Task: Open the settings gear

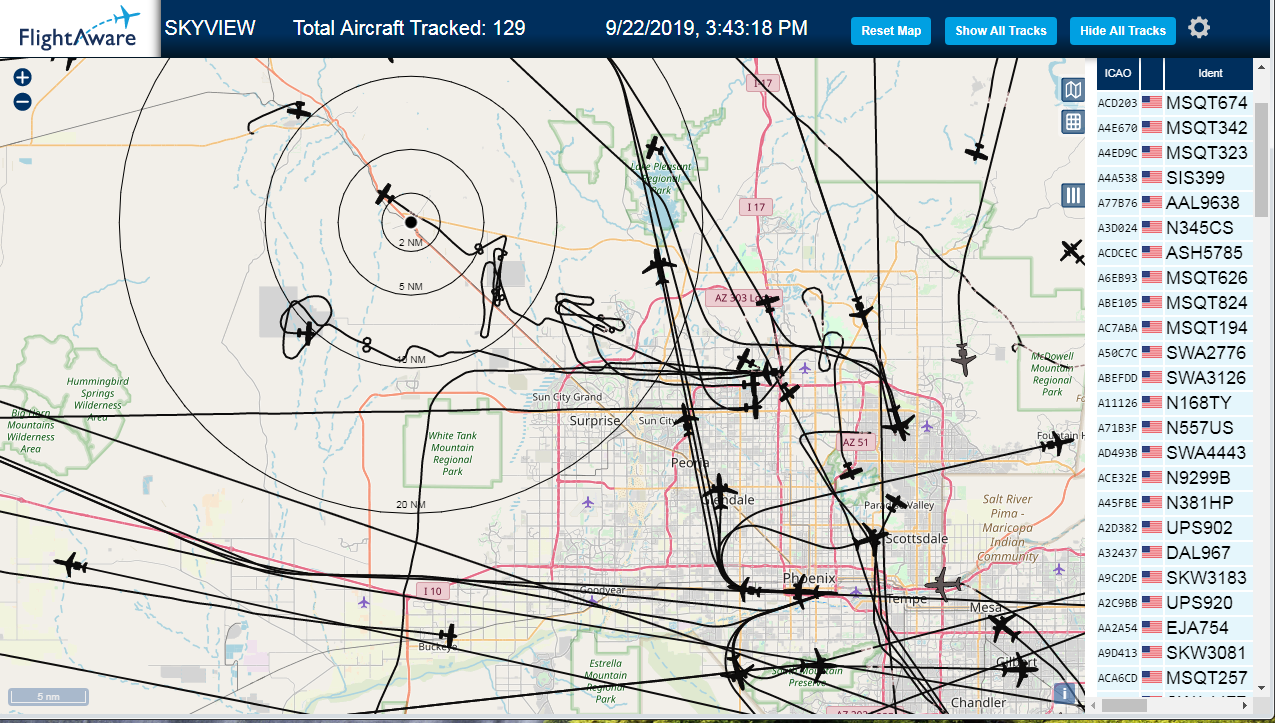Action: pyautogui.click(x=1199, y=28)
